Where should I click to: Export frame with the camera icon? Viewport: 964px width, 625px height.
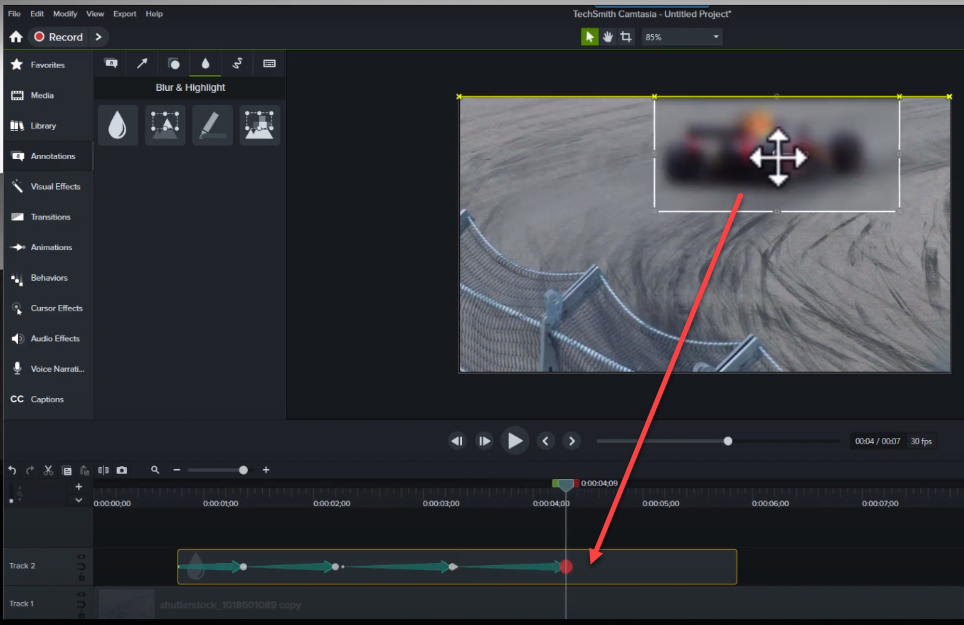[x=122, y=470]
